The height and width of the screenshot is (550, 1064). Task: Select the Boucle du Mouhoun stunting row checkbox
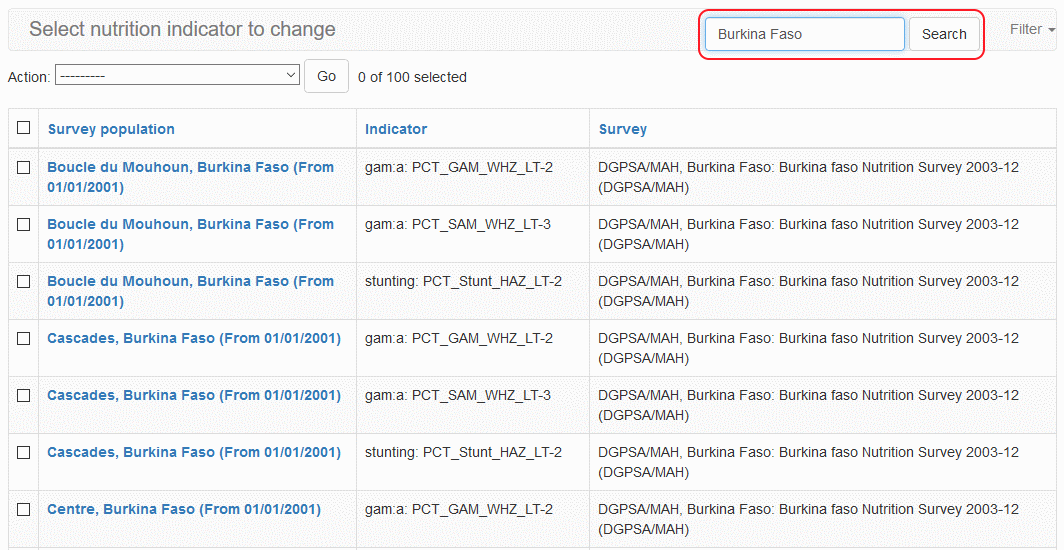(23, 282)
